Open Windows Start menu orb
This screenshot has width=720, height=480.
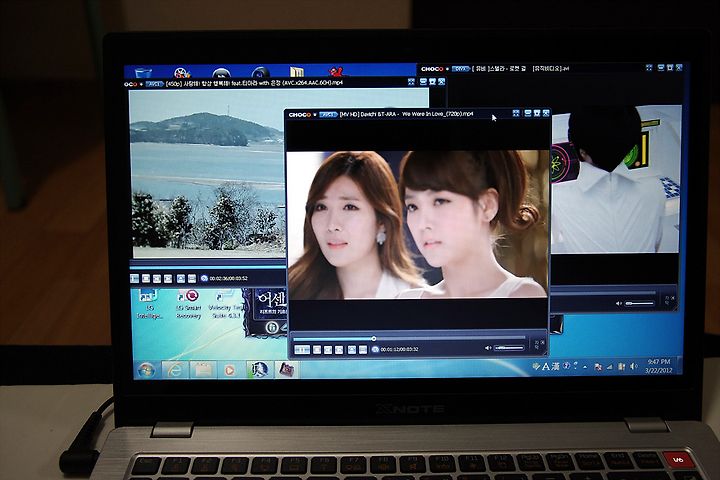(x=147, y=370)
